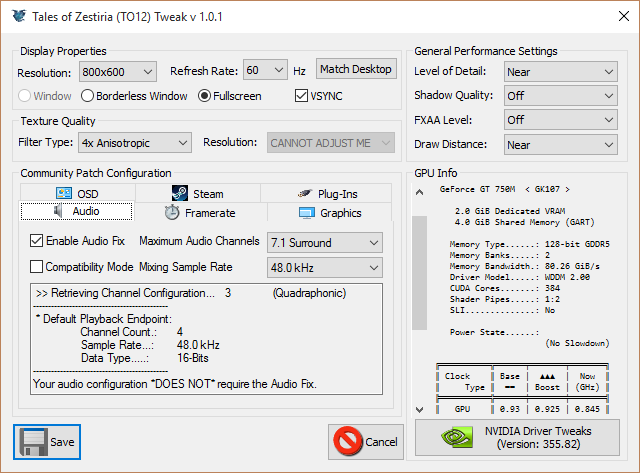Click GPU Info scroll up arrow

[x=419, y=192]
